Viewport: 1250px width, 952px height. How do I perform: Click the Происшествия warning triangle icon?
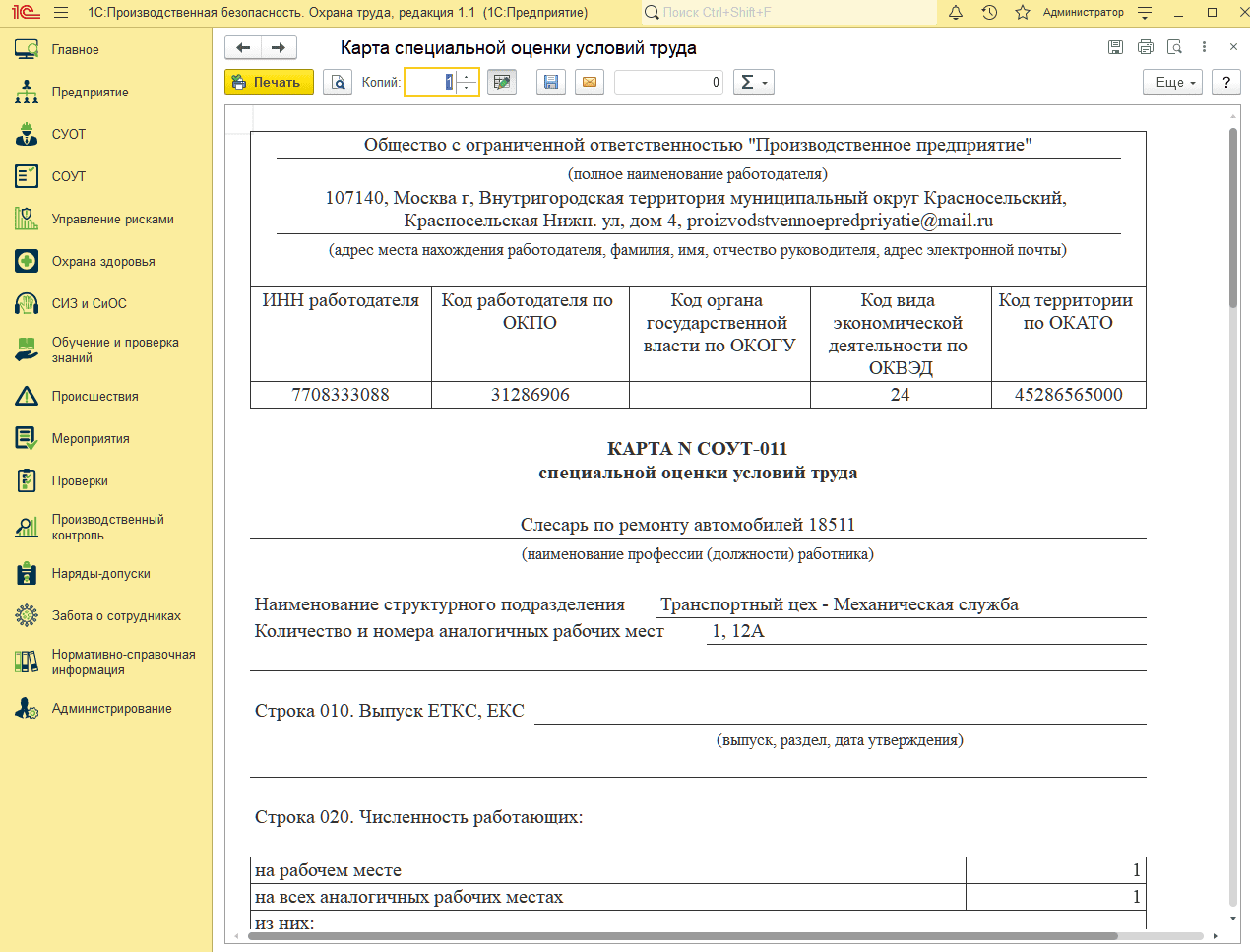27,396
